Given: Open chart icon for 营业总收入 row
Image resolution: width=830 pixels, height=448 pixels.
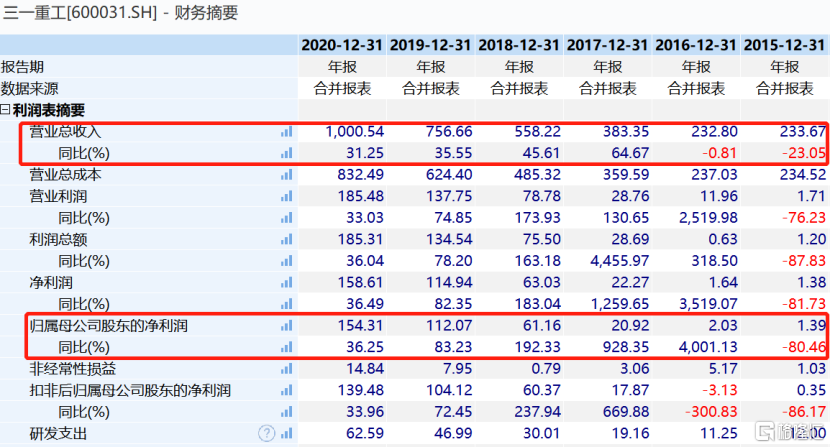Looking at the screenshot, I should pyautogui.click(x=286, y=132).
